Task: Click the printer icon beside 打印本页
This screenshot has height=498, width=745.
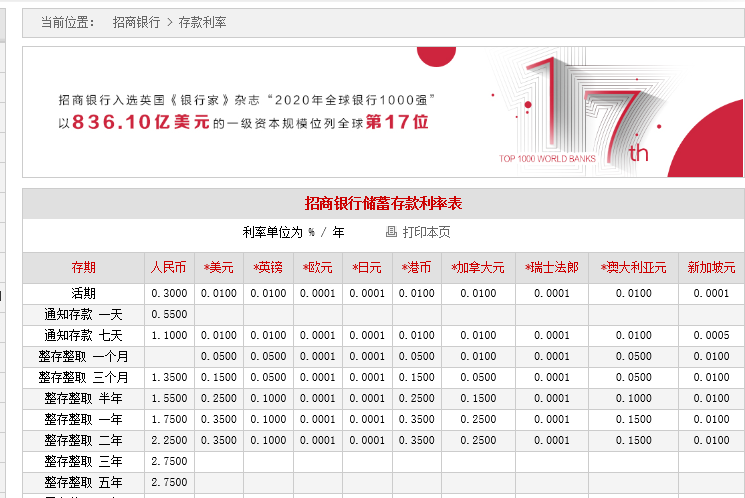Action: click(x=391, y=232)
